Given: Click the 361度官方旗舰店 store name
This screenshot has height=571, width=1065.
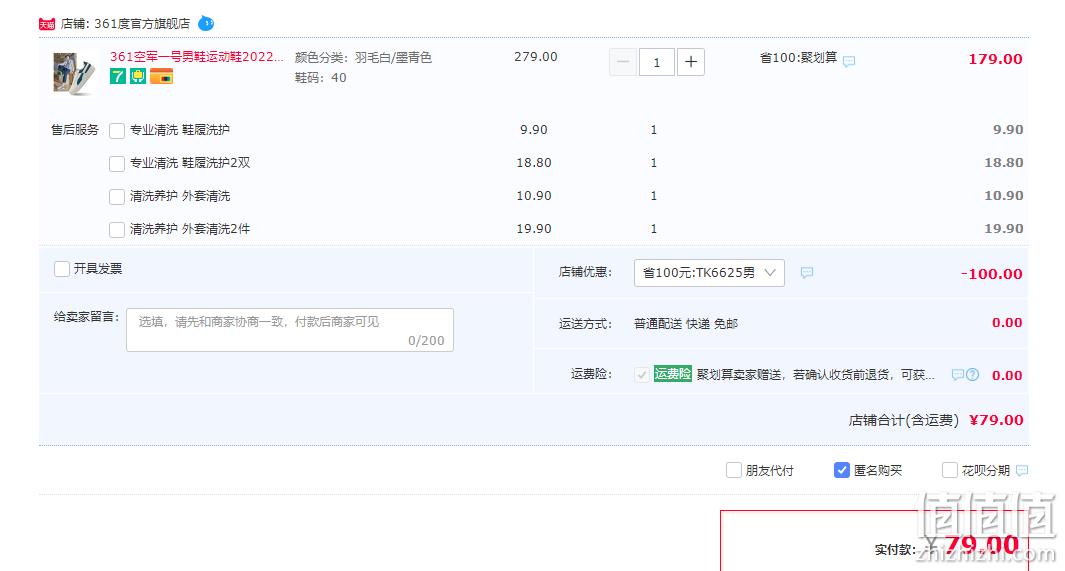Looking at the screenshot, I should (x=142, y=24).
